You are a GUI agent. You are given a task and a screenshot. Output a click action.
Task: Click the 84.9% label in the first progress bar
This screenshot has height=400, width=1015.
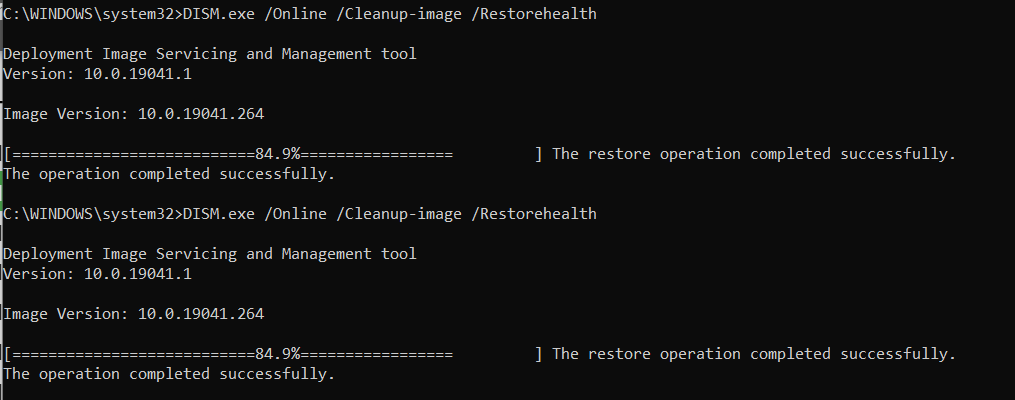278,154
